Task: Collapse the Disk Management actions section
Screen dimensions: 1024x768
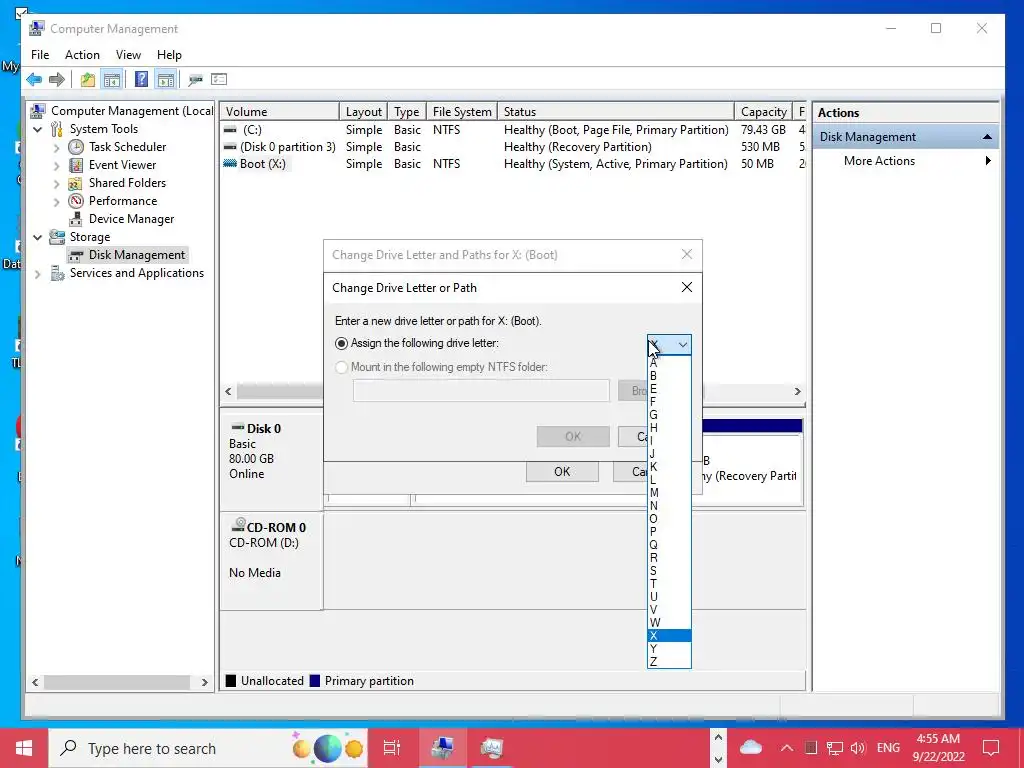Action: pyautogui.click(x=987, y=137)
